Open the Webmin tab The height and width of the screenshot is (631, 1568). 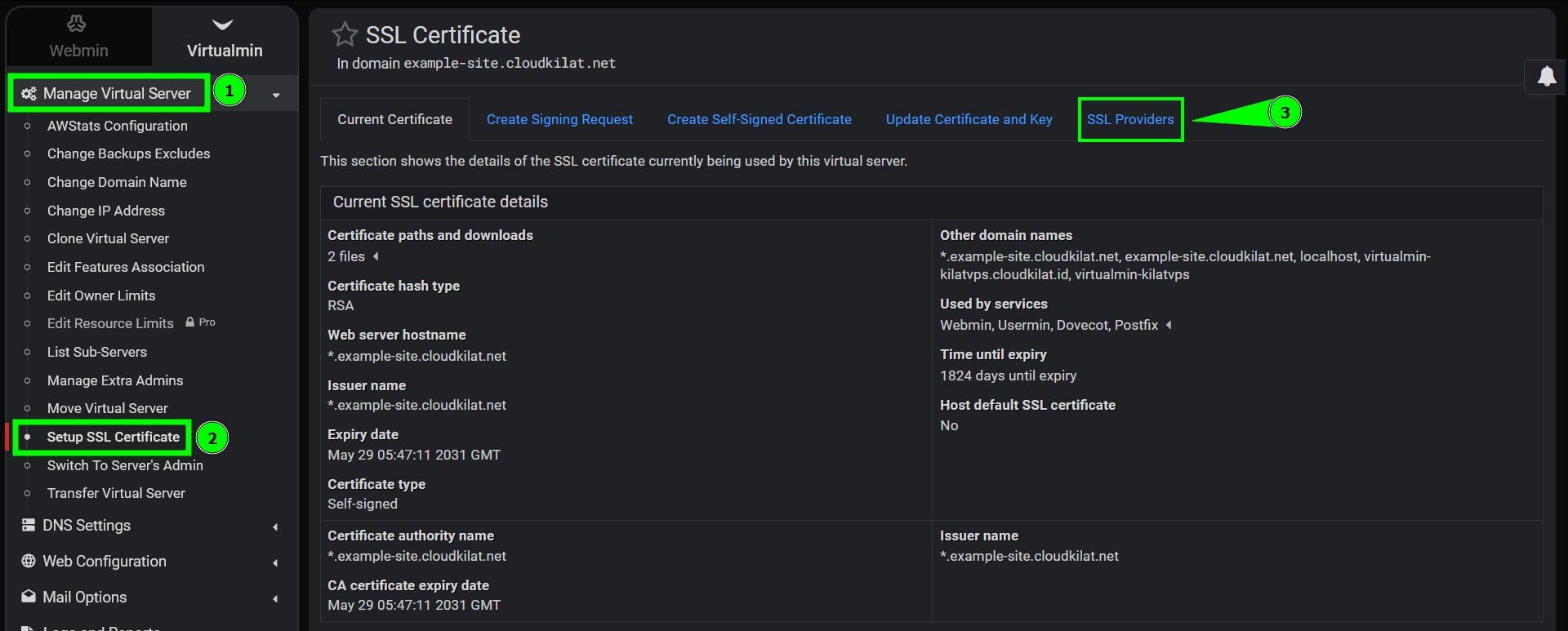tap(78, 37)
